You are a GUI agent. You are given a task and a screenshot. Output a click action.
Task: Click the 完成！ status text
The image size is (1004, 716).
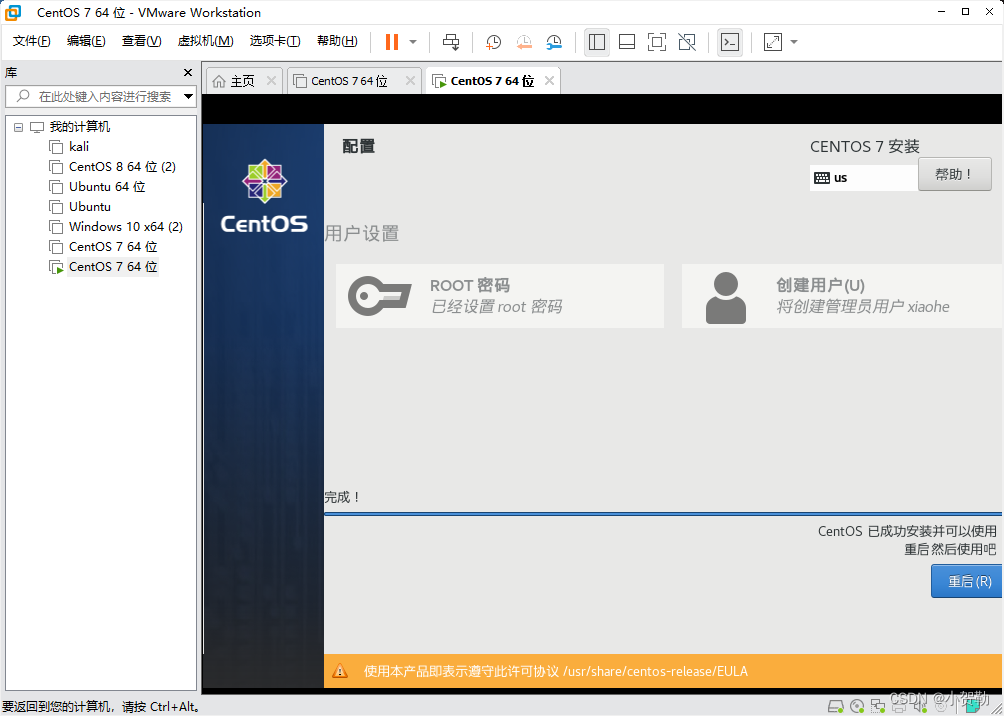point(343,497)
